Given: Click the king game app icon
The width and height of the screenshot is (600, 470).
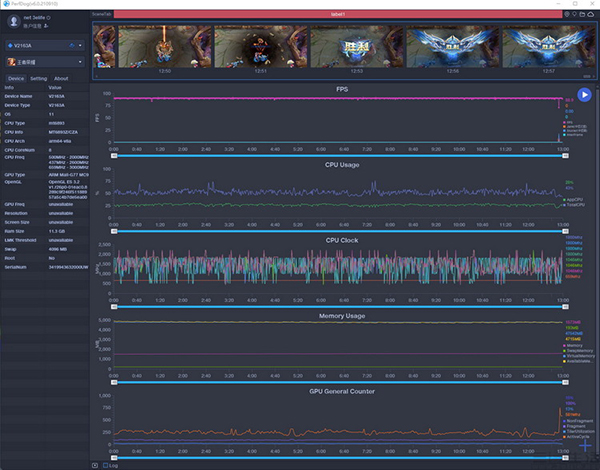Looking at the screenshot, I should [x=11, y=62].
